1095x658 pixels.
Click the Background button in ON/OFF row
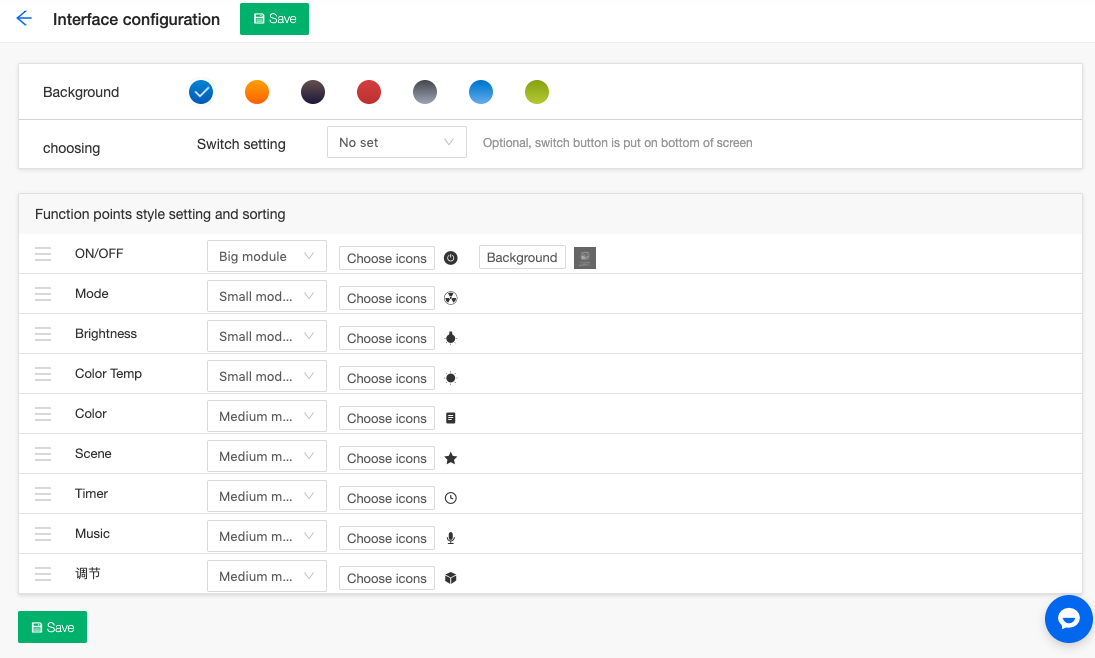point(522,258)
